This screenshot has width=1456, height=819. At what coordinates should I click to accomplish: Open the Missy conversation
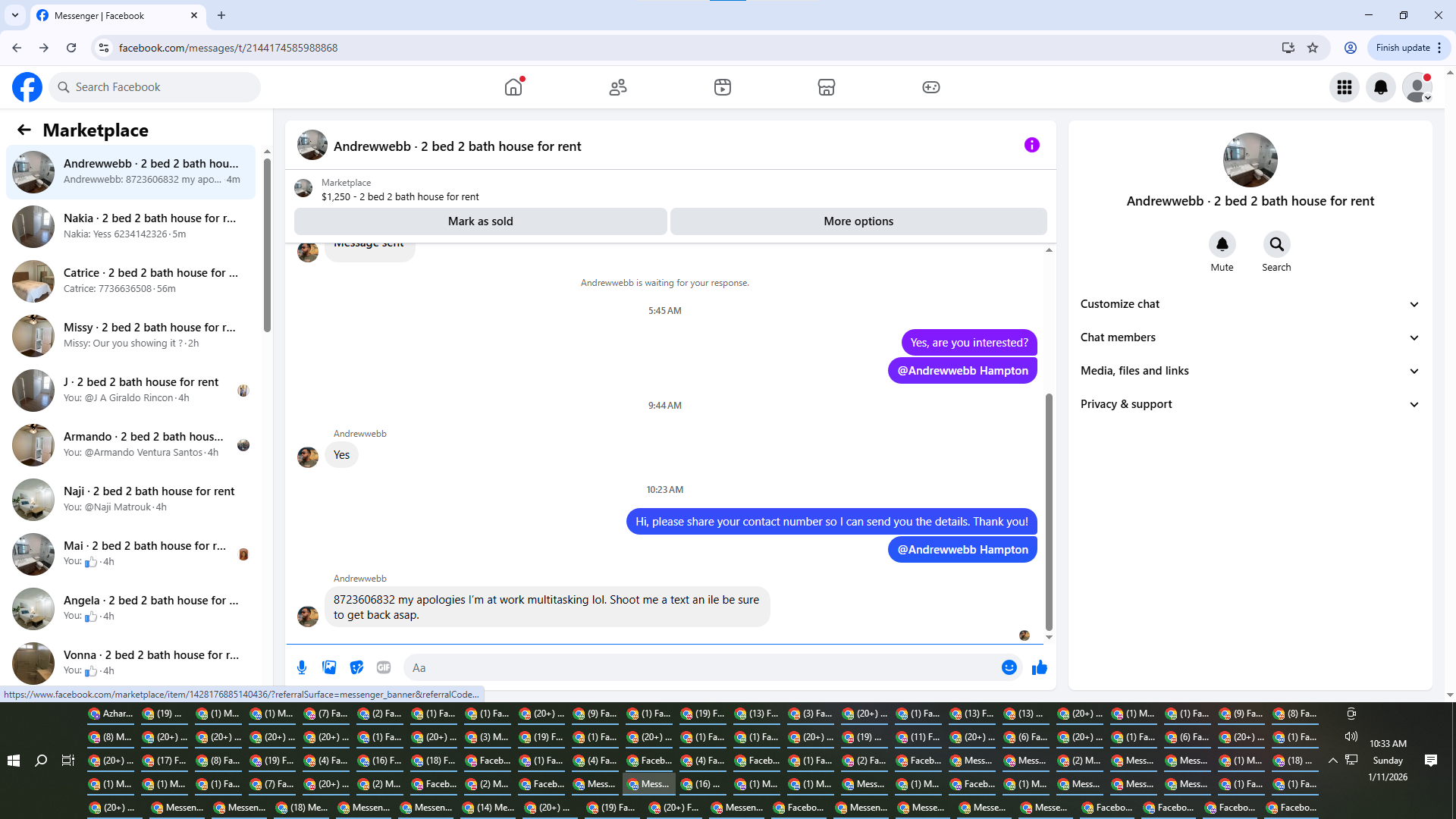(130, 336)
